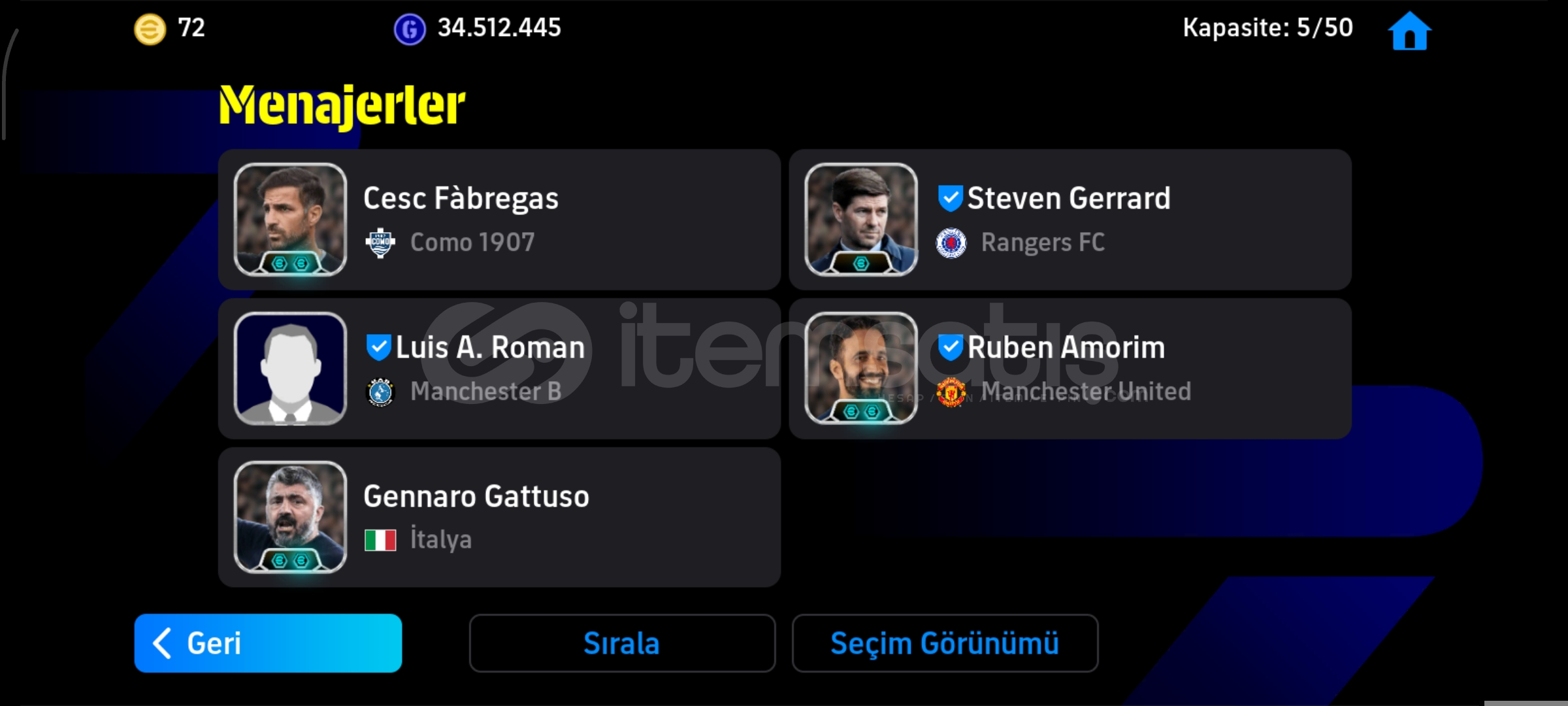Tap the Manchester United club crest
The width and height of the screenshot is (1568, 706).
pos(951,392)
